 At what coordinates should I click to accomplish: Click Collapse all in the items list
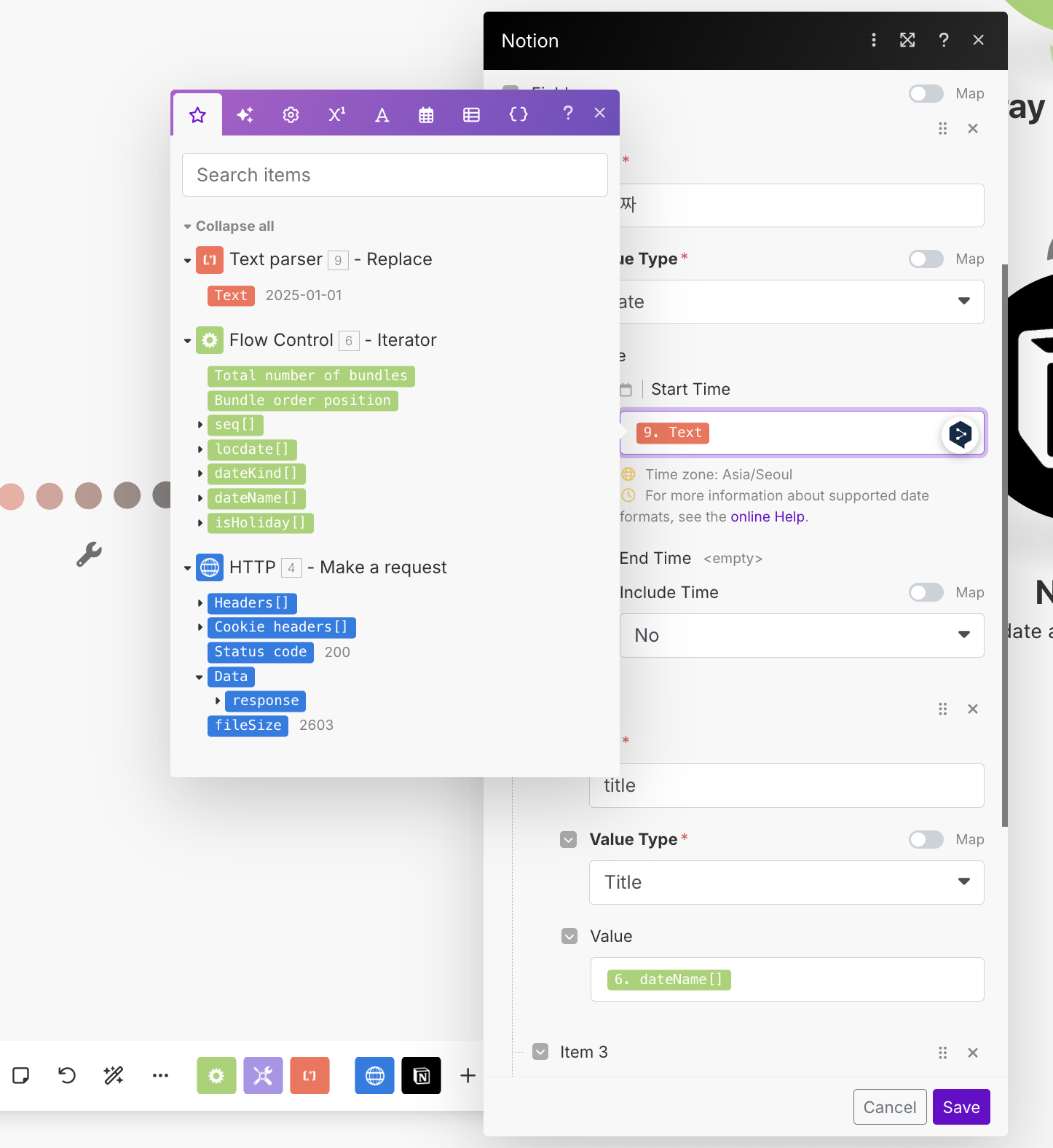coord(234,226)
